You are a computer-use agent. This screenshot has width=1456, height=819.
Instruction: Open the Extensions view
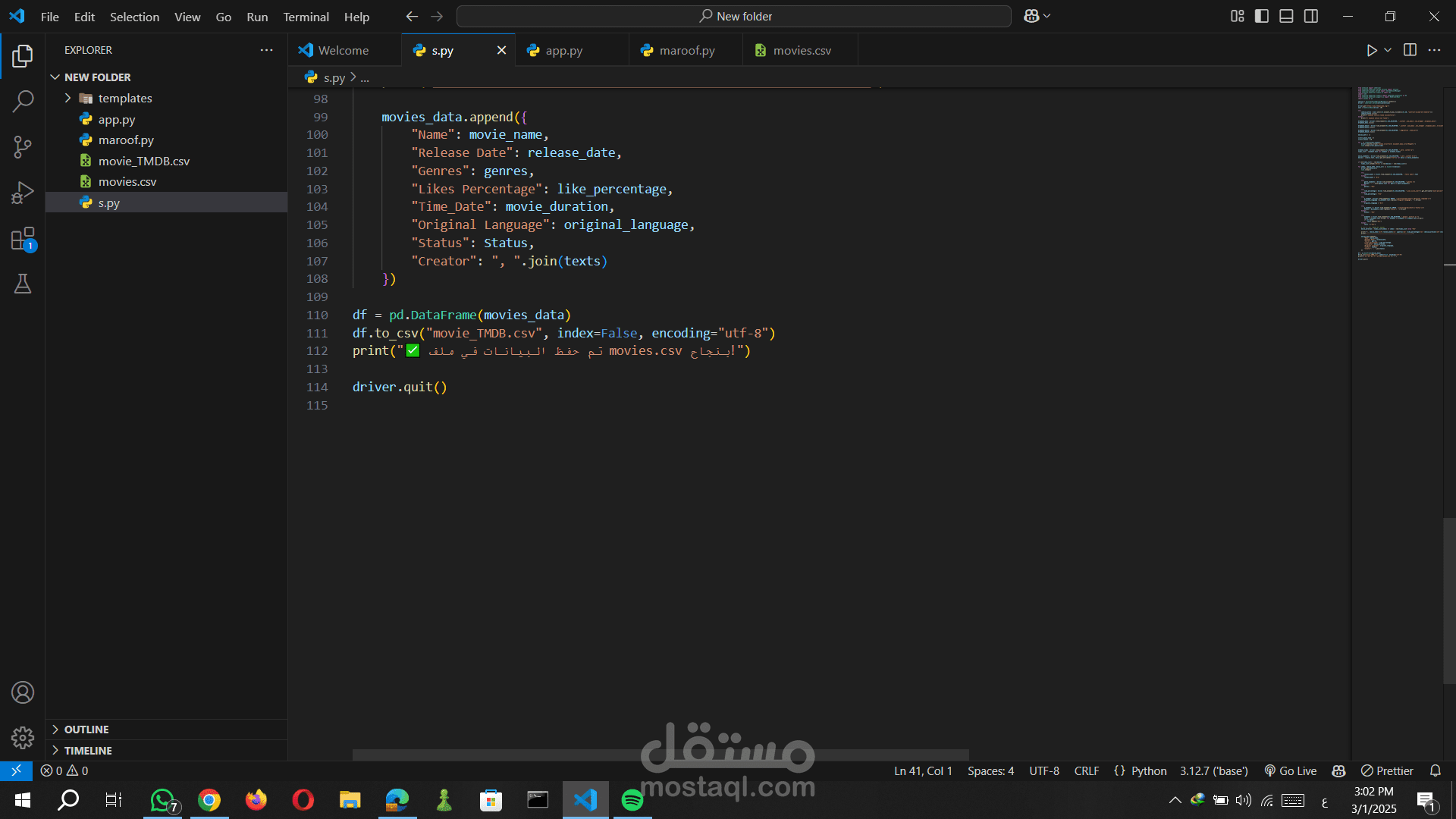pos(23,239)
